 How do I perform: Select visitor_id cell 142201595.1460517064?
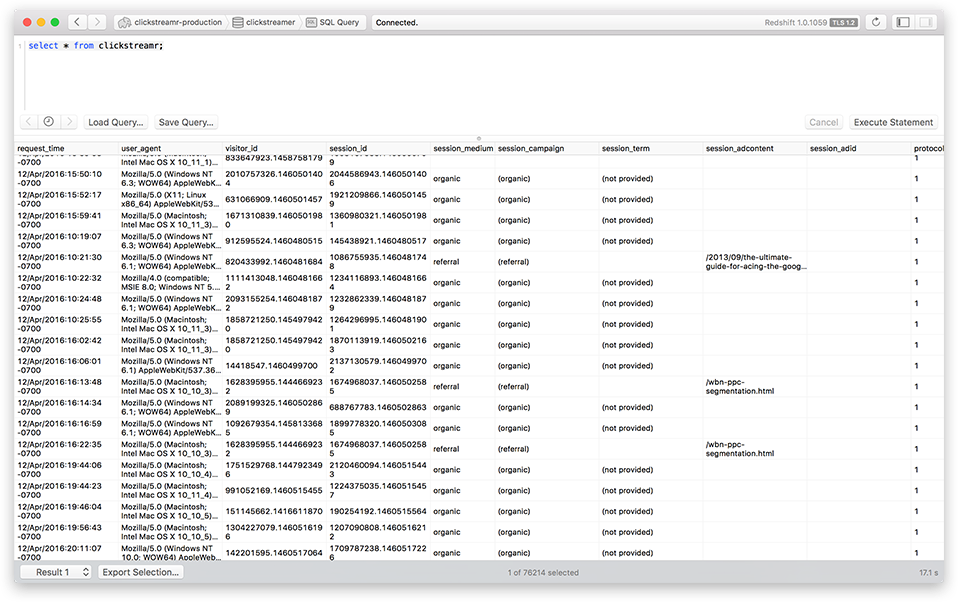(x=274, y=552)
